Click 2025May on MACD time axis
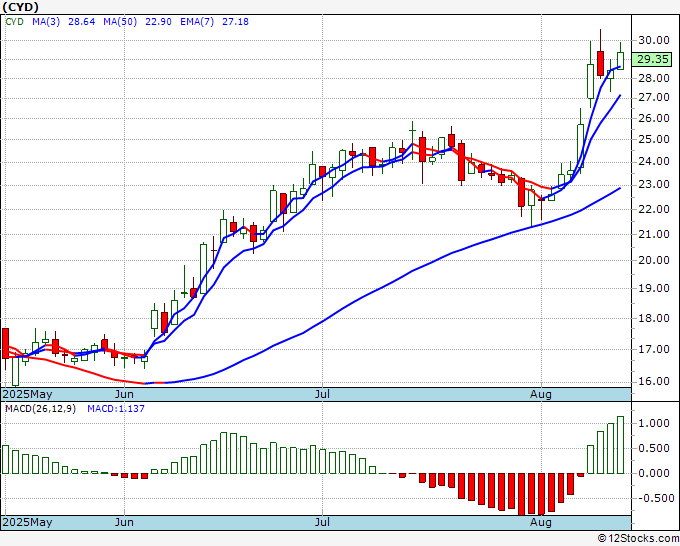 click(x=27, y=522)
